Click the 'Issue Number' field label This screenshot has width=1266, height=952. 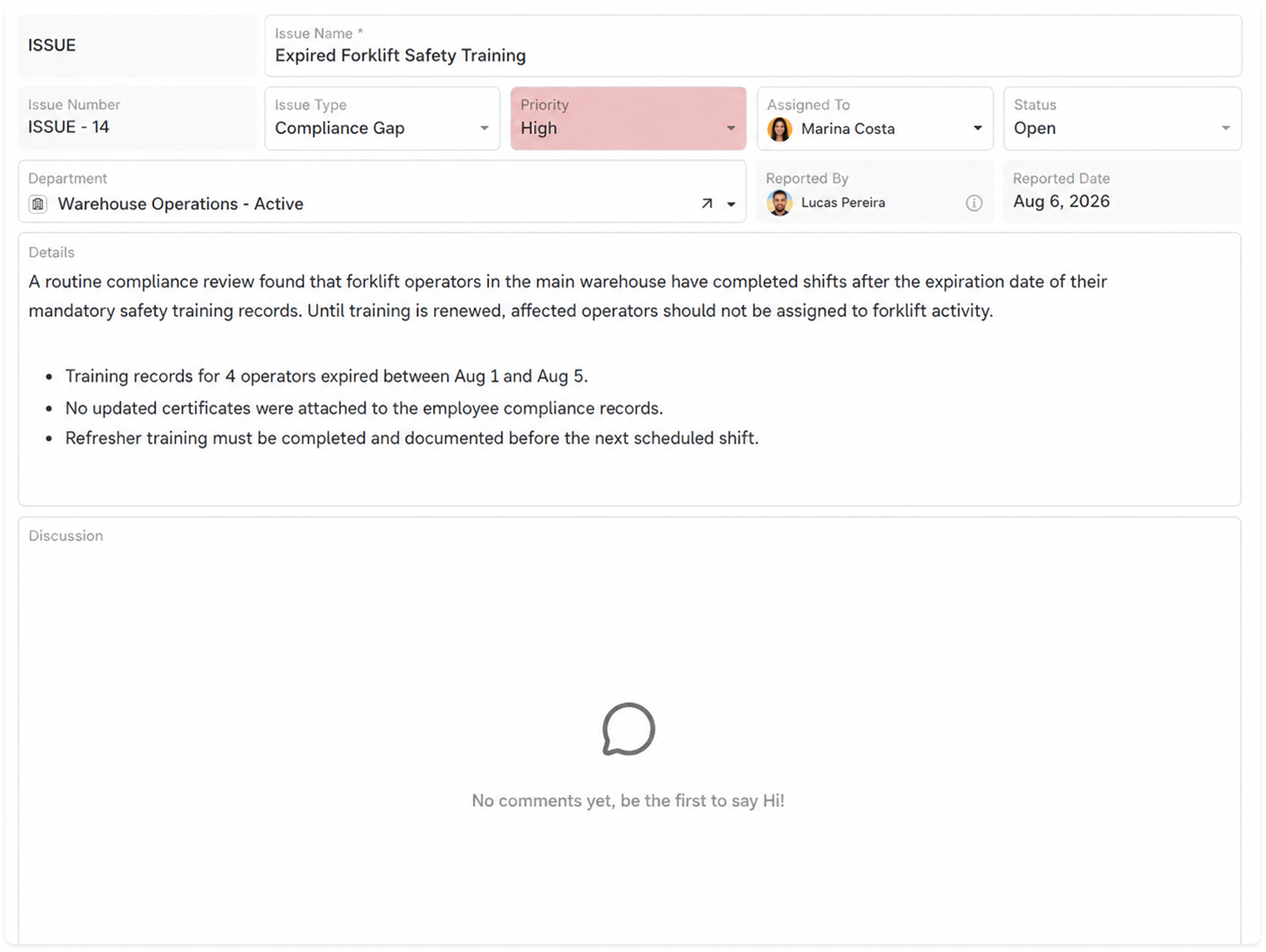[x=74, y=105]
